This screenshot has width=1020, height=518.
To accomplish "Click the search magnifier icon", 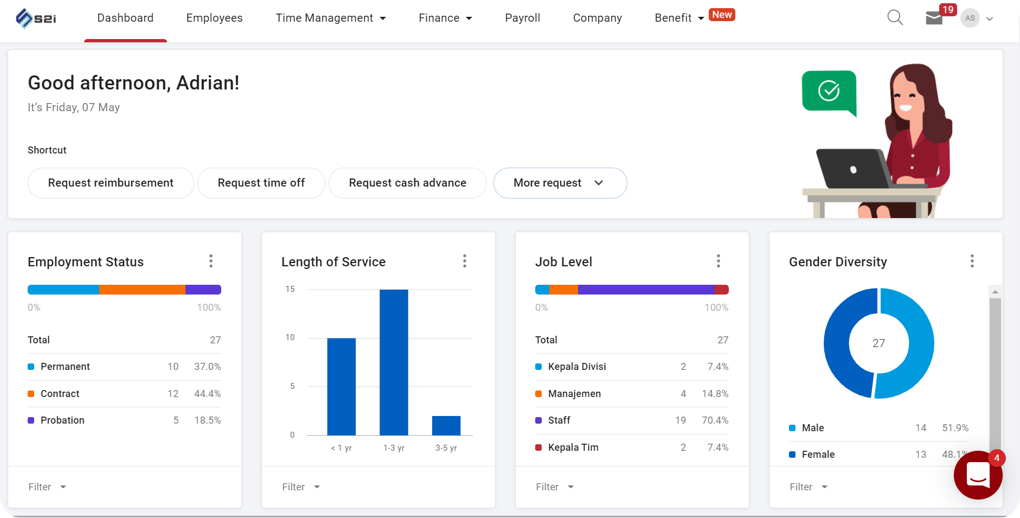I will 895,18.
